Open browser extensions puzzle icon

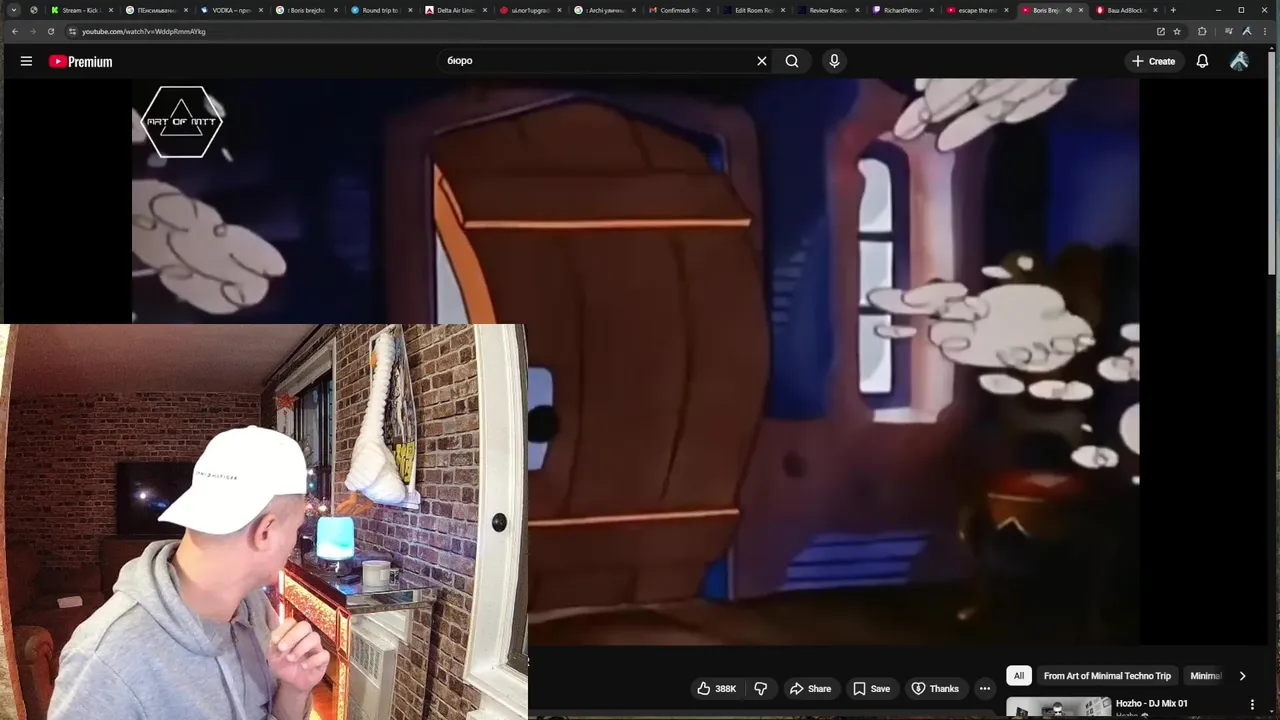click(1202, 31)
